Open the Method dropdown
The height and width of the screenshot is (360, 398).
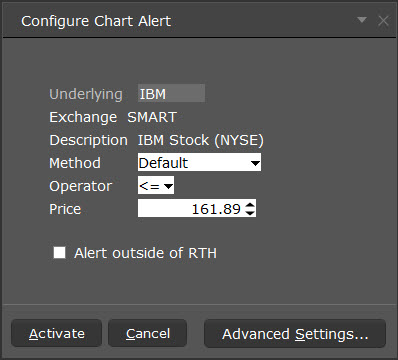tap(199, 162)
